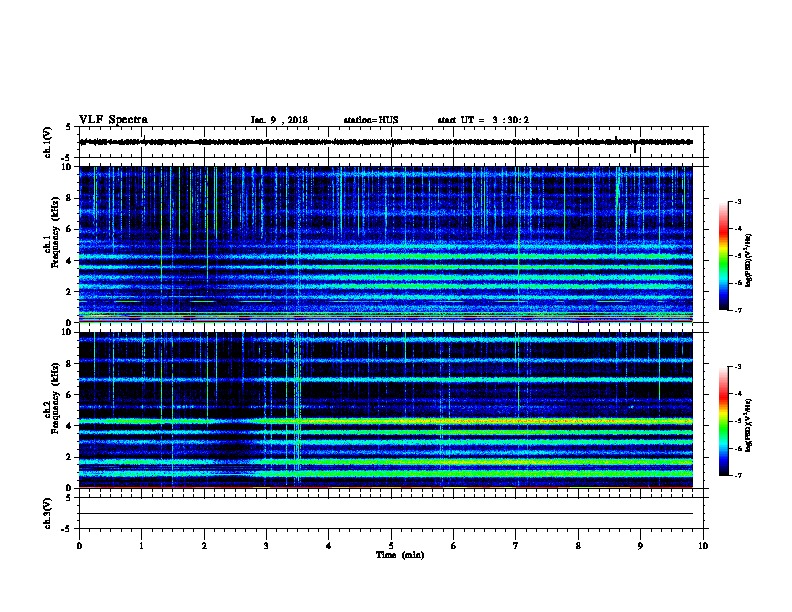Screen dimensions: 792x612
Task: Click the ch.2 spectrogram panel
Action: tap(386, 410)
